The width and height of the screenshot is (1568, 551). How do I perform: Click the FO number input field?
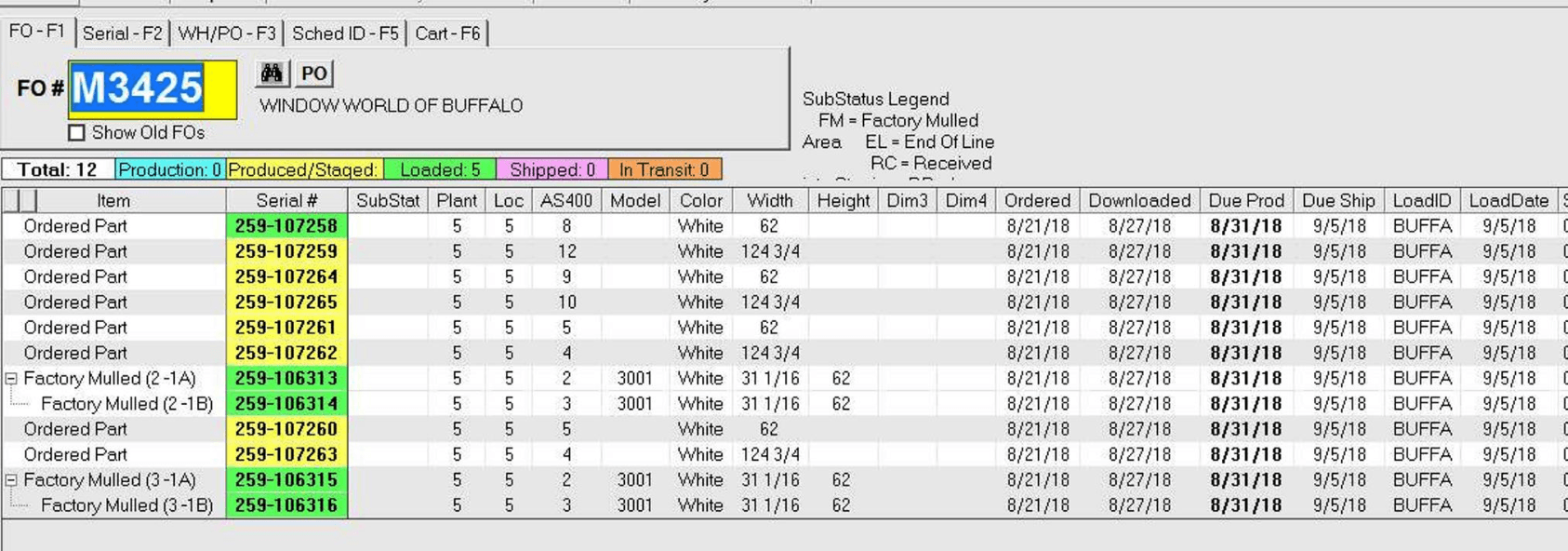153,89
